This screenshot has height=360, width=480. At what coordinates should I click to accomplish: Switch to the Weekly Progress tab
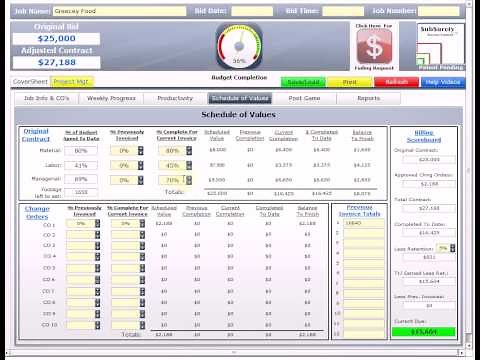coord(111,98)
